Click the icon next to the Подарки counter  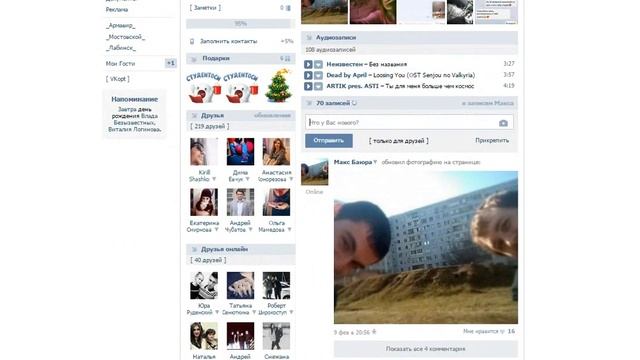pos(288,59)
